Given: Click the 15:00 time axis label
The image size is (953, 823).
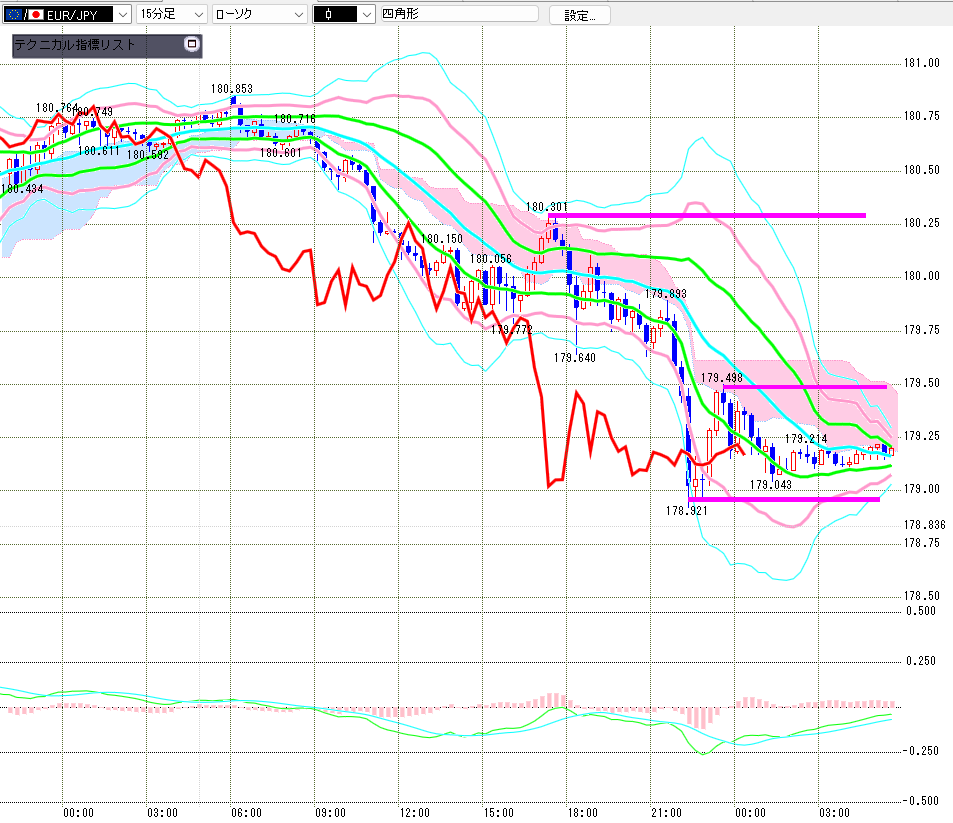Looking at the screenshot, I should coord(499,813).
